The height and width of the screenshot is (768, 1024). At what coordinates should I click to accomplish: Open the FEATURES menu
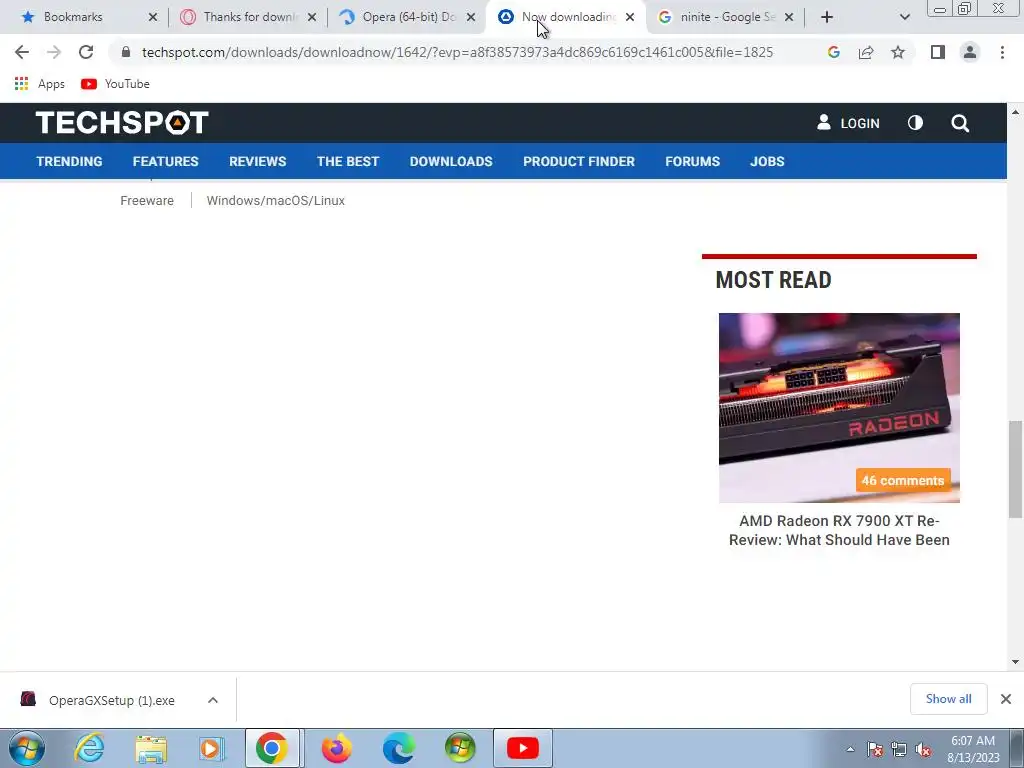(165, 161)
